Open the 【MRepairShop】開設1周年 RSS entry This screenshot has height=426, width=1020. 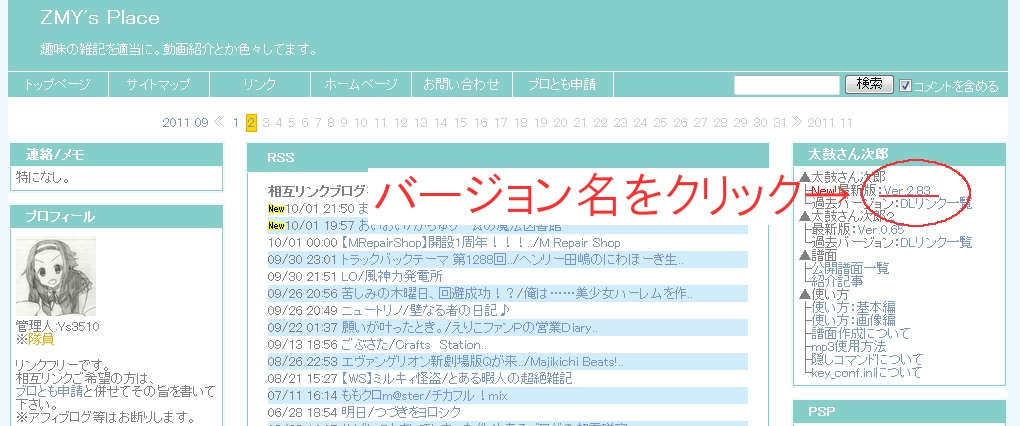481,243
